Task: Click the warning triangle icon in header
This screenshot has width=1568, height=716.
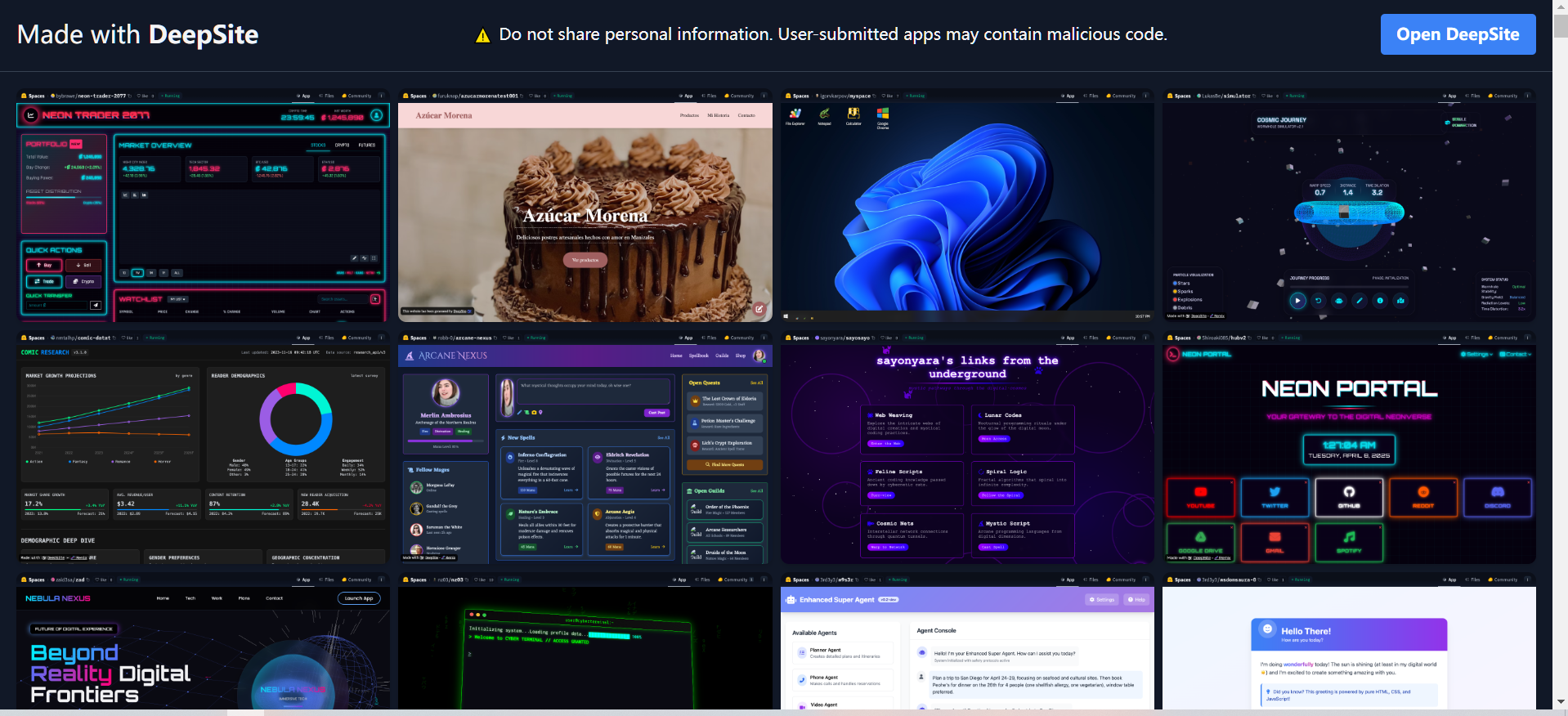Action: click(482, 35)
